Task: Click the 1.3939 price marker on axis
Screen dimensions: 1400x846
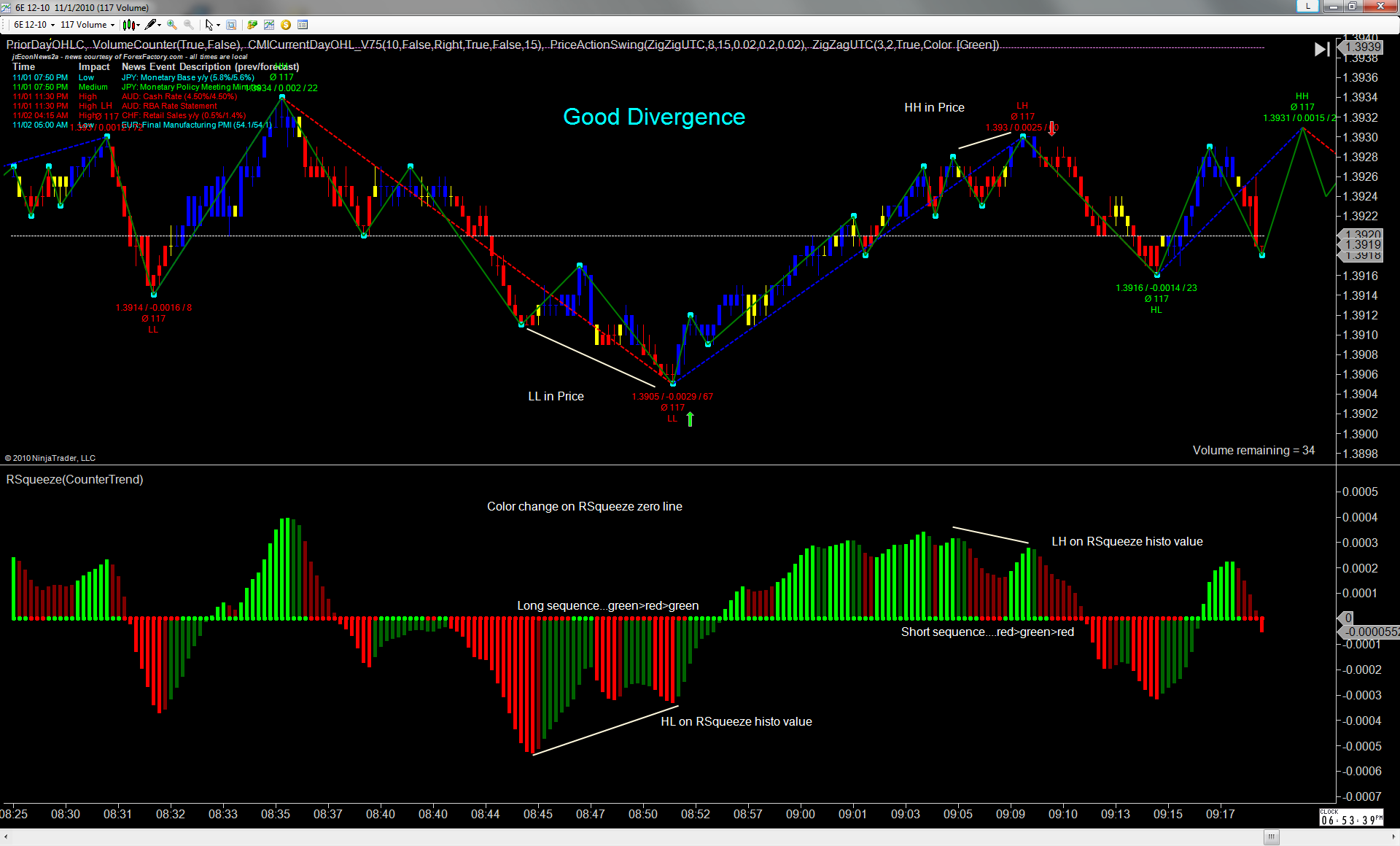Action: [1362, 47]
